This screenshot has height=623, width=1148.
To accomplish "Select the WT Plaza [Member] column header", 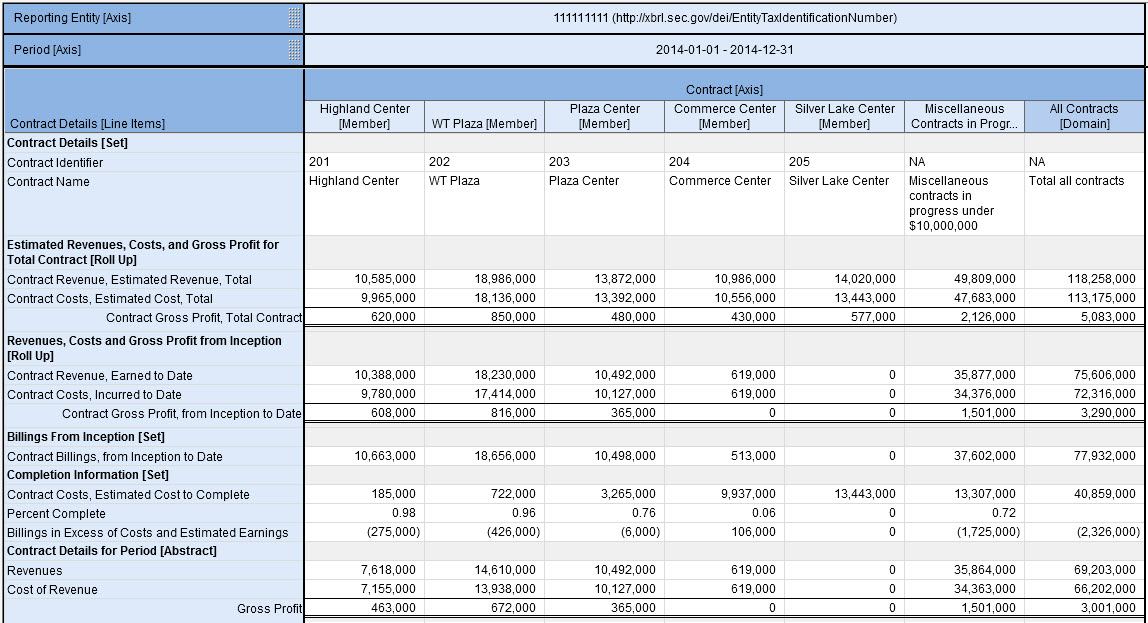I will [x=484, y=124].
